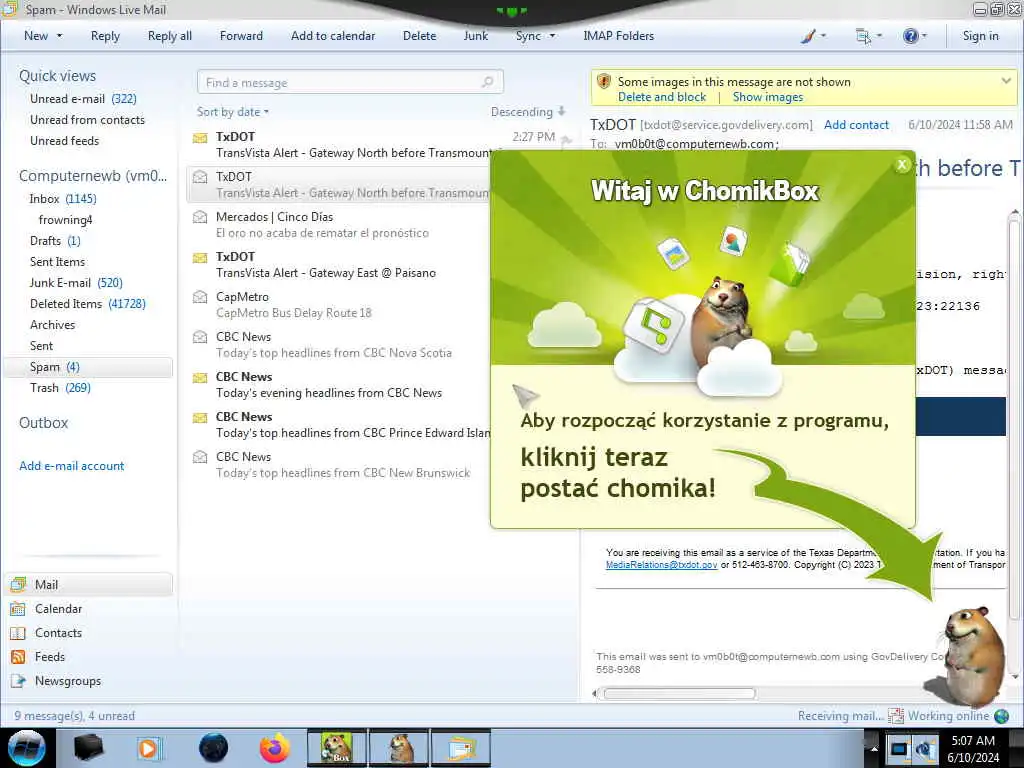
Task: Open the Windows Live Mail taskbar button
Action: pos(460,748)
